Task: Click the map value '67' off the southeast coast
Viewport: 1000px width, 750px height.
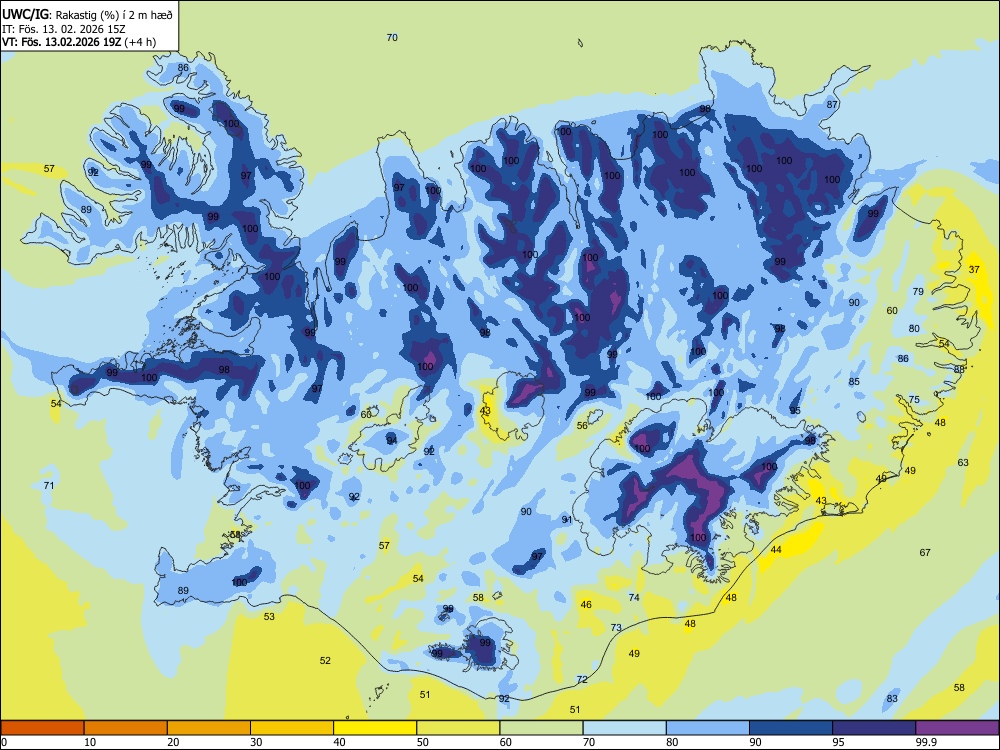Action: pyautogui.click(x=925, y=552)
